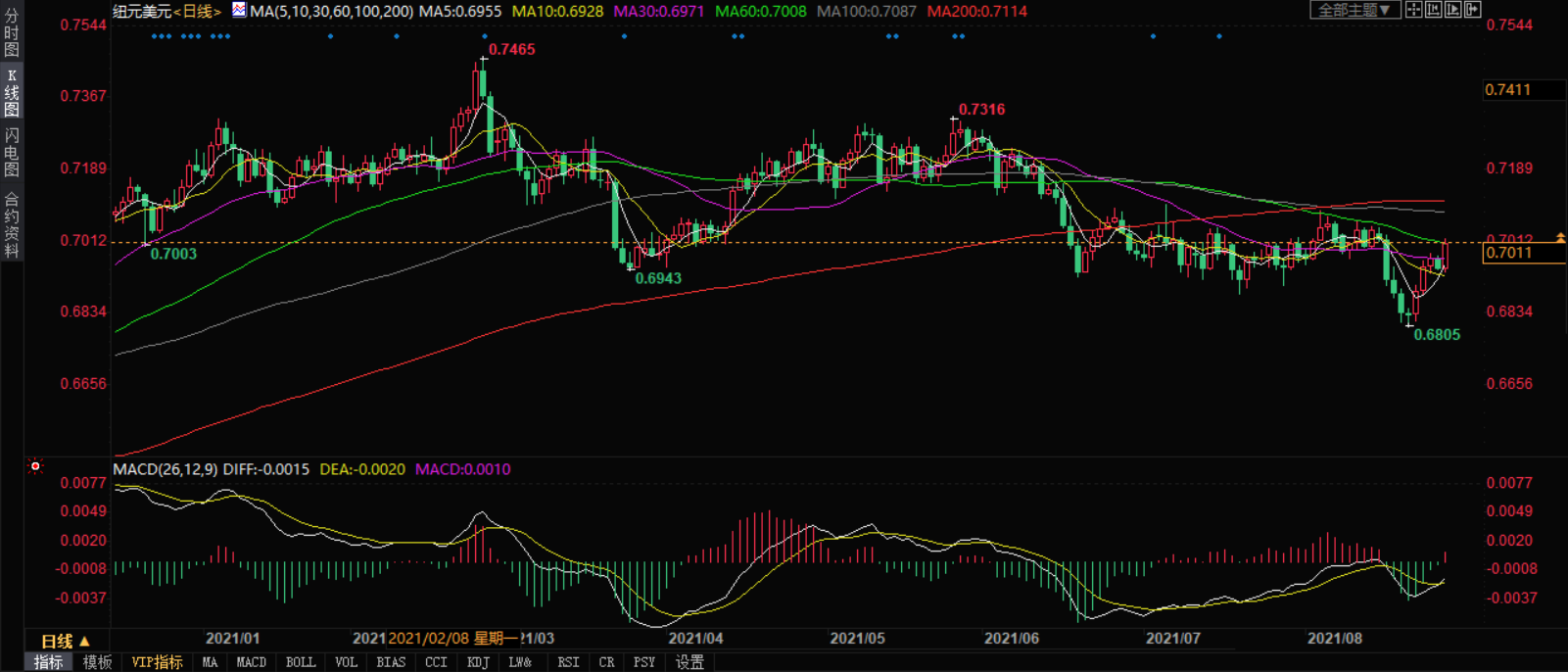Click the MA indicator chart icon
Image resolution: width=1568 pixels, height=672 pixels.
239,10
